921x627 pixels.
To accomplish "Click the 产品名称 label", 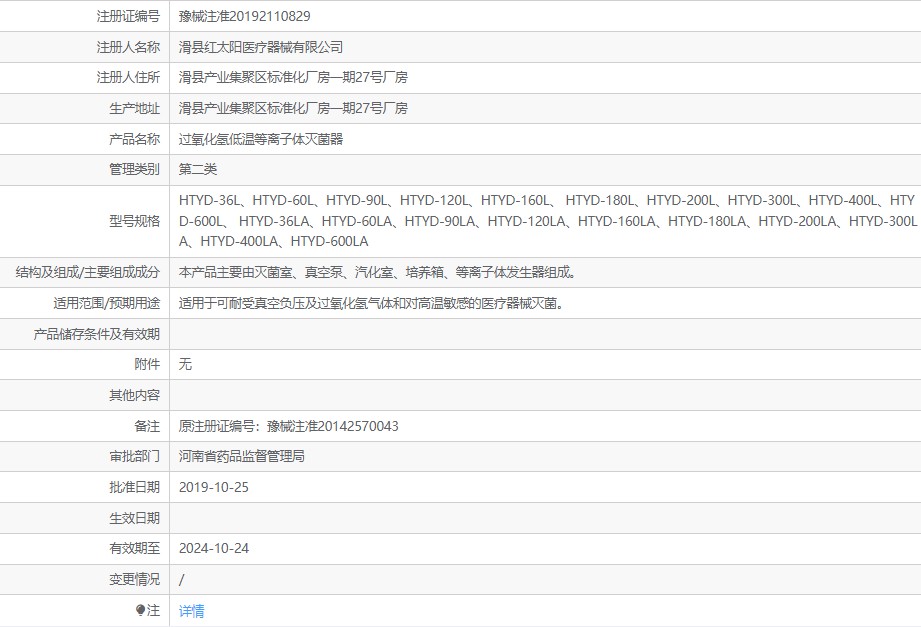I will click(135, 139).
